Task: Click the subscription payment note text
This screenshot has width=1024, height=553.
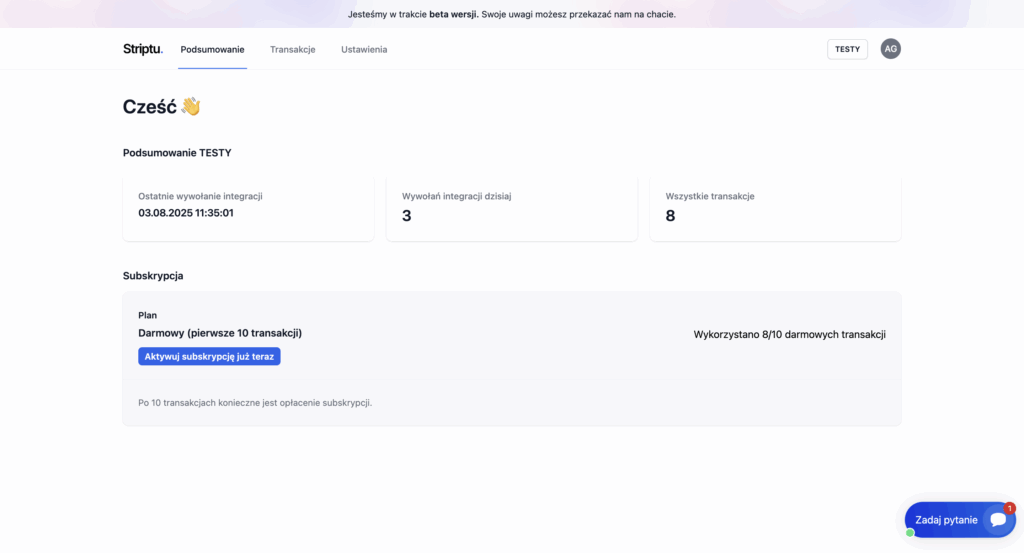Action: (255, 403)
